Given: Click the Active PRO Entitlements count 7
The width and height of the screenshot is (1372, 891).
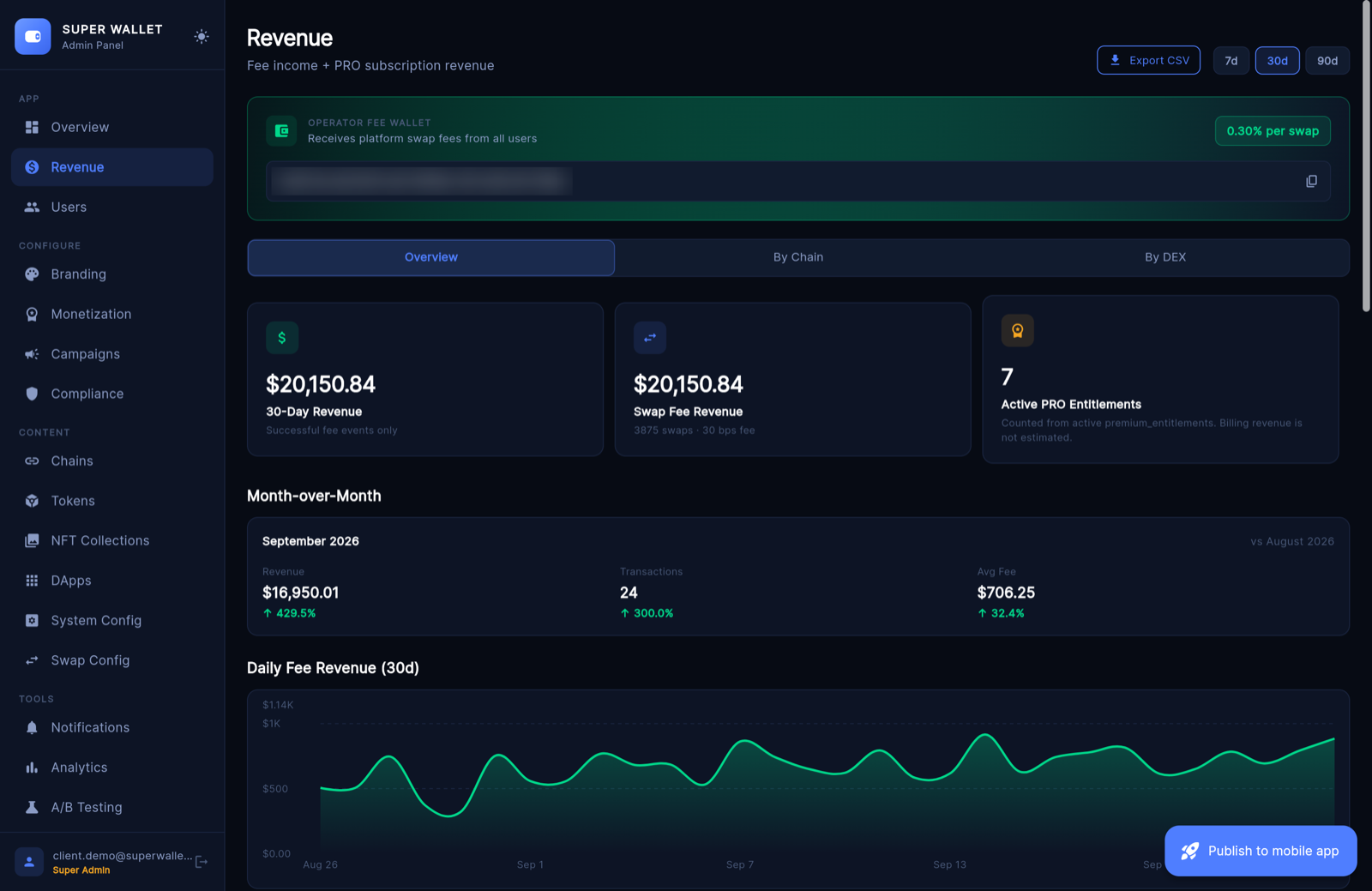Looking at the screenshot, I should [1008, 376].
